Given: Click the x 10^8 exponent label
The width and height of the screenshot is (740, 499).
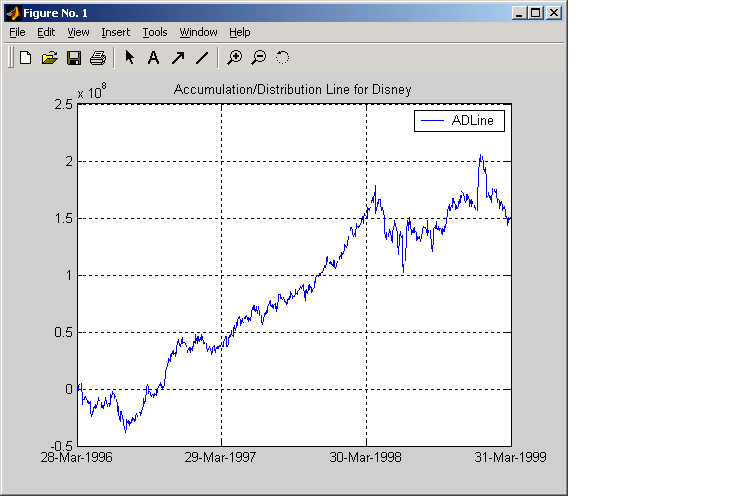Looking at the screenshot, I should [92, 91].
